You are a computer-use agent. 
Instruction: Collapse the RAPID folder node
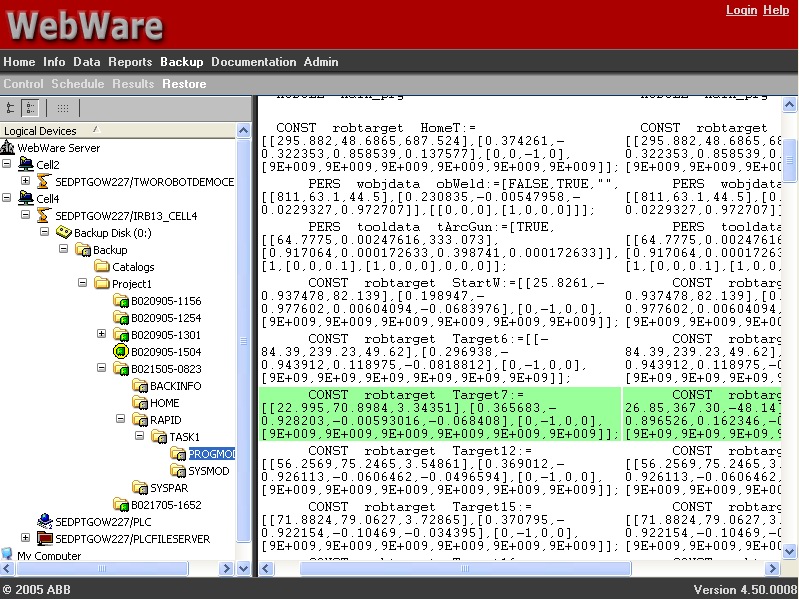119,420
